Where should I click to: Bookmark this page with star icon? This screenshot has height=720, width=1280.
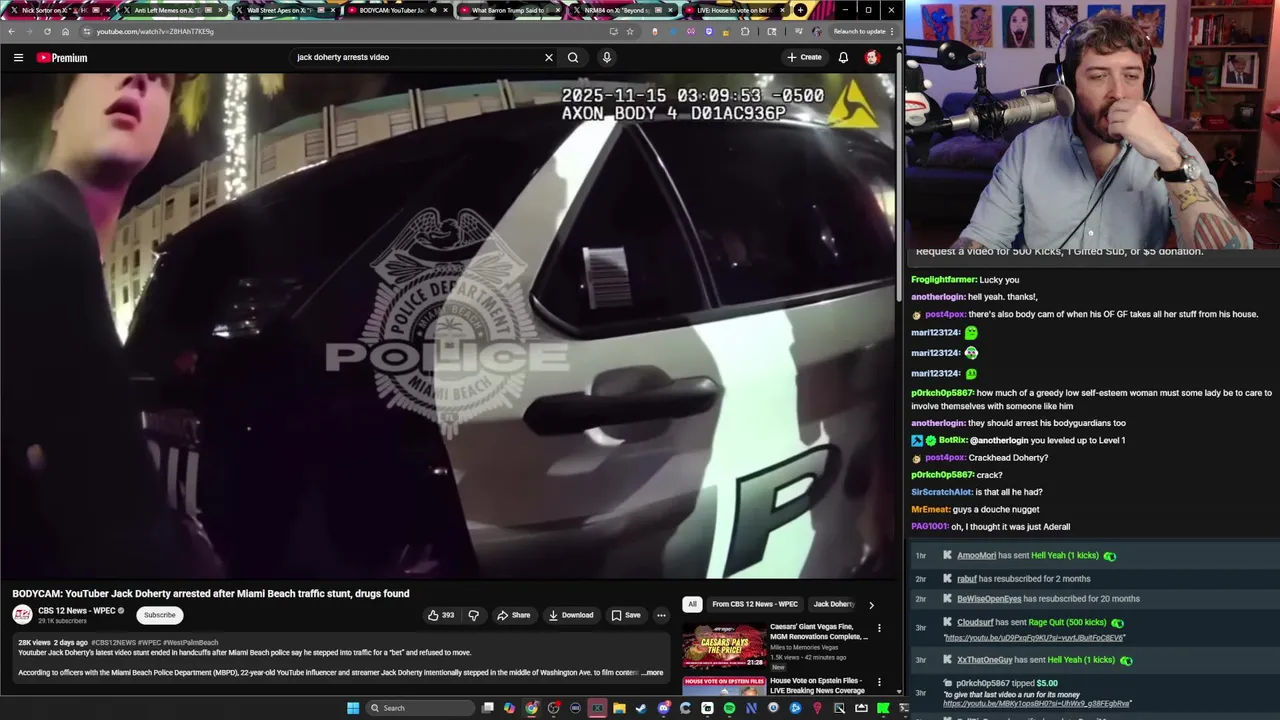629,31
